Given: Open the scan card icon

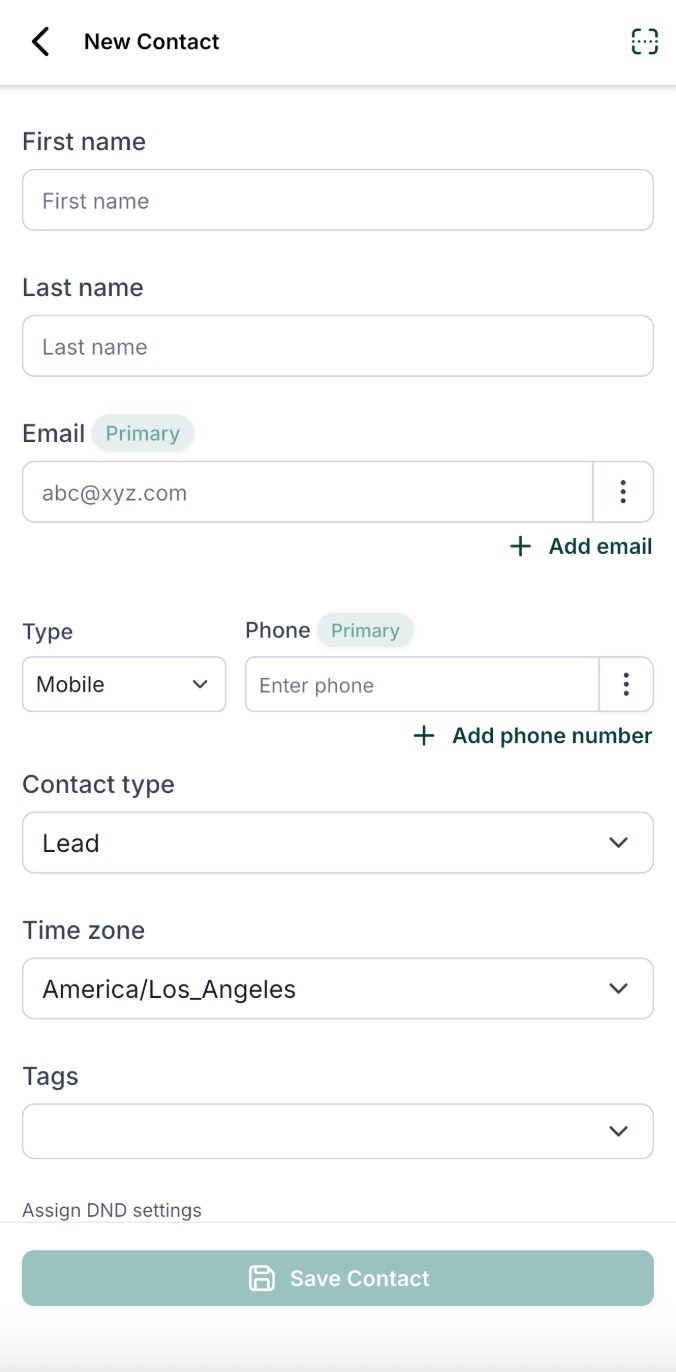Looking at the screenshot, I should pos(644,42).
